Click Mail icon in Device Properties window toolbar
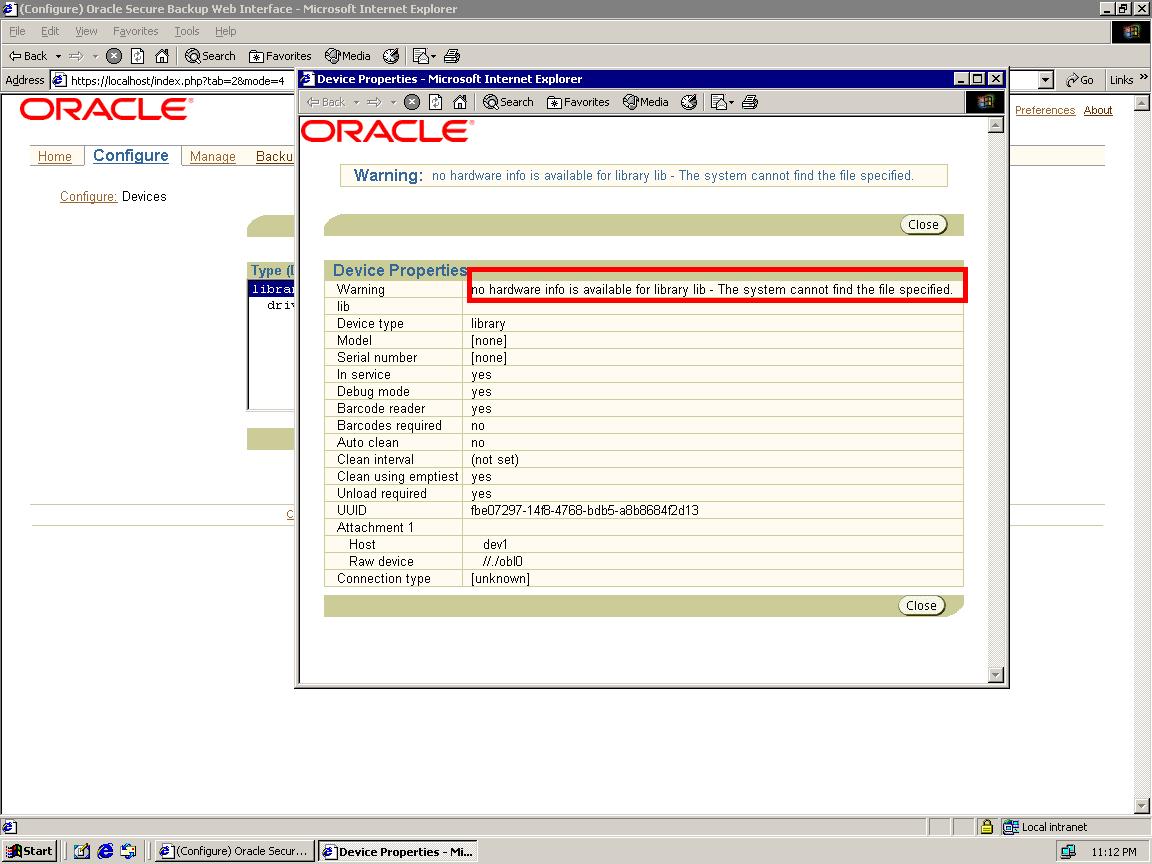 719,102
